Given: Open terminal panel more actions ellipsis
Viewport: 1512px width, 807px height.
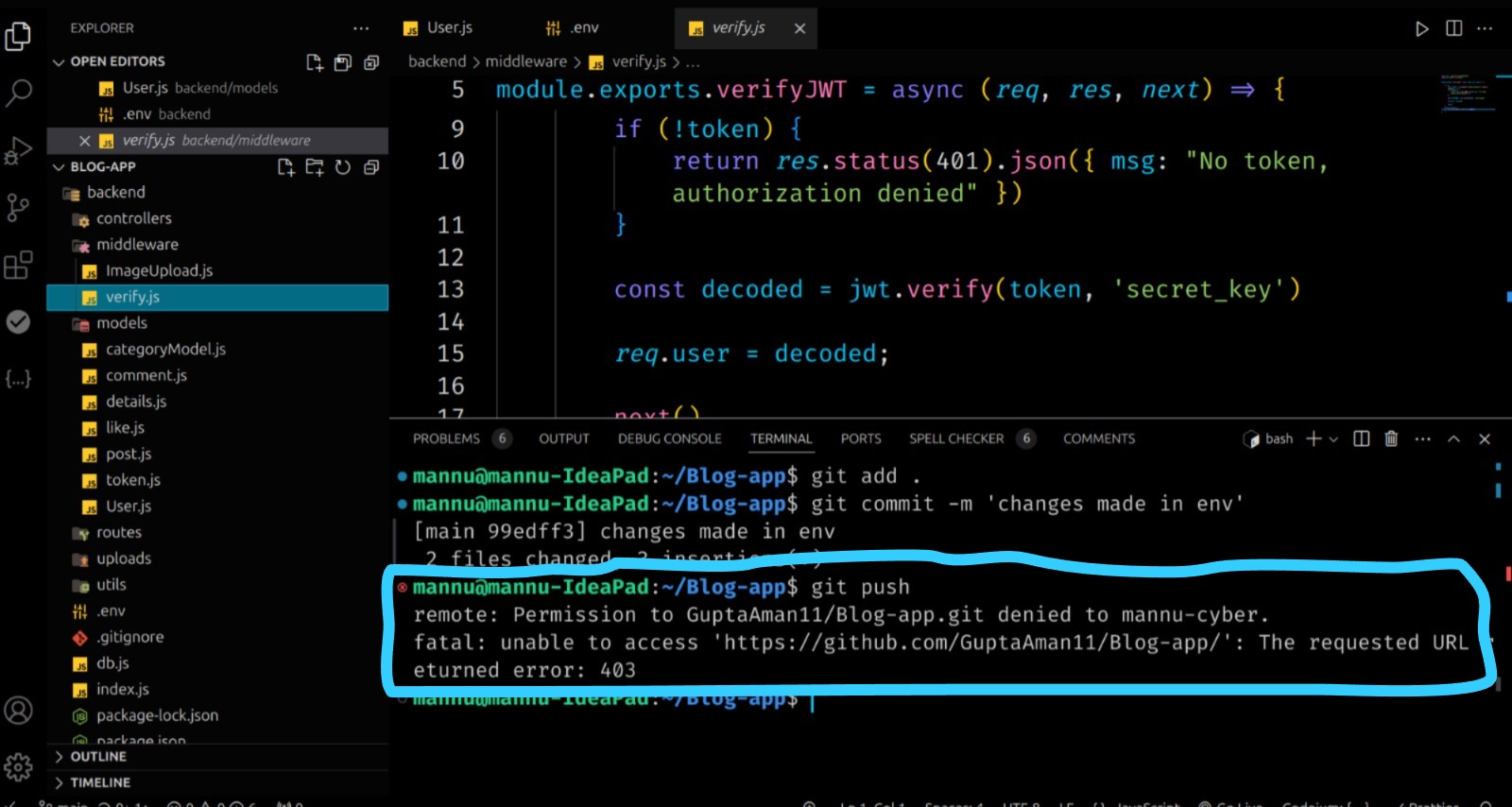Looking at the screenshot, I should coord(1422,438).
